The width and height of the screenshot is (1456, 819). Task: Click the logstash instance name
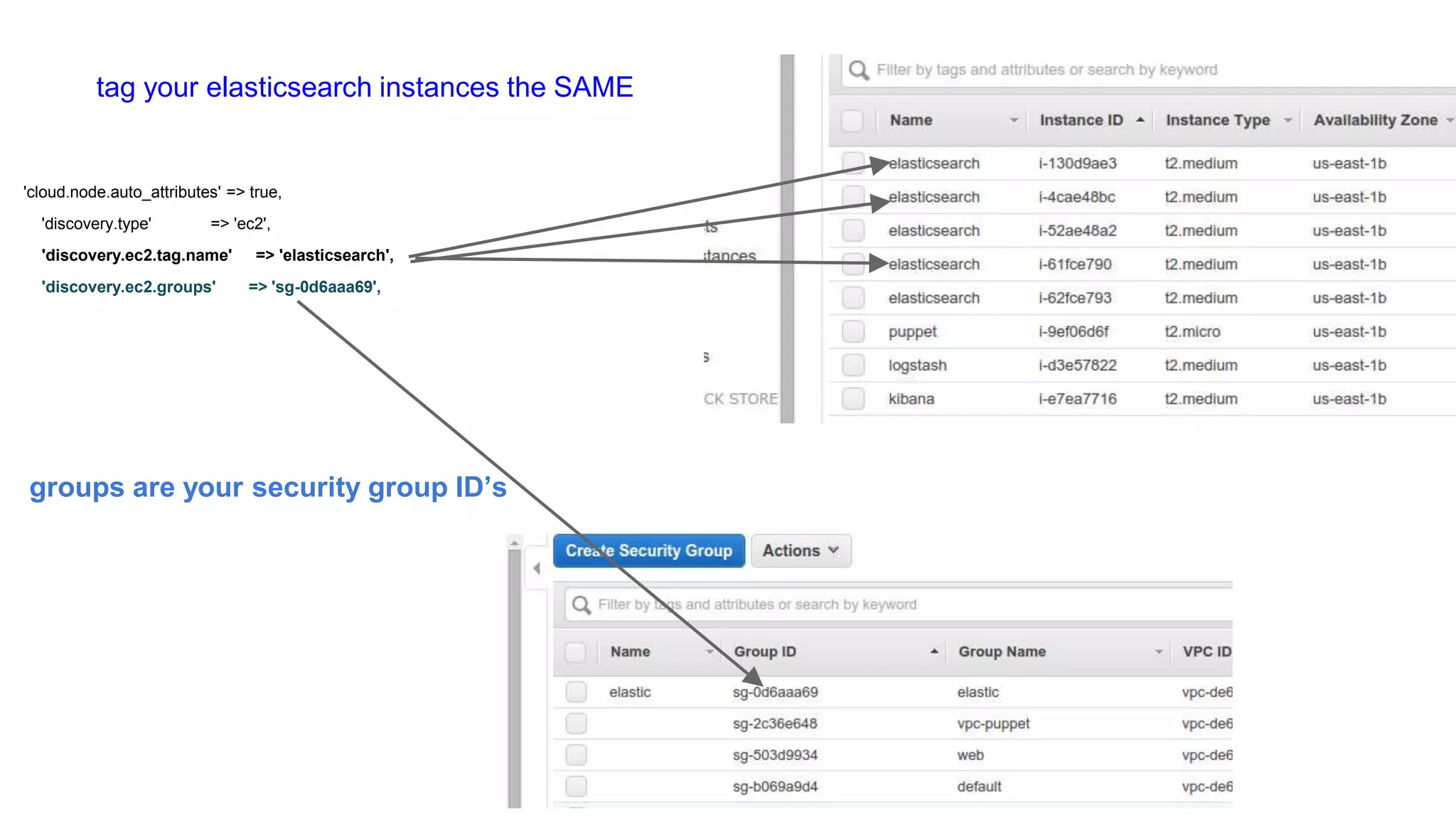[x=918, y=365]
